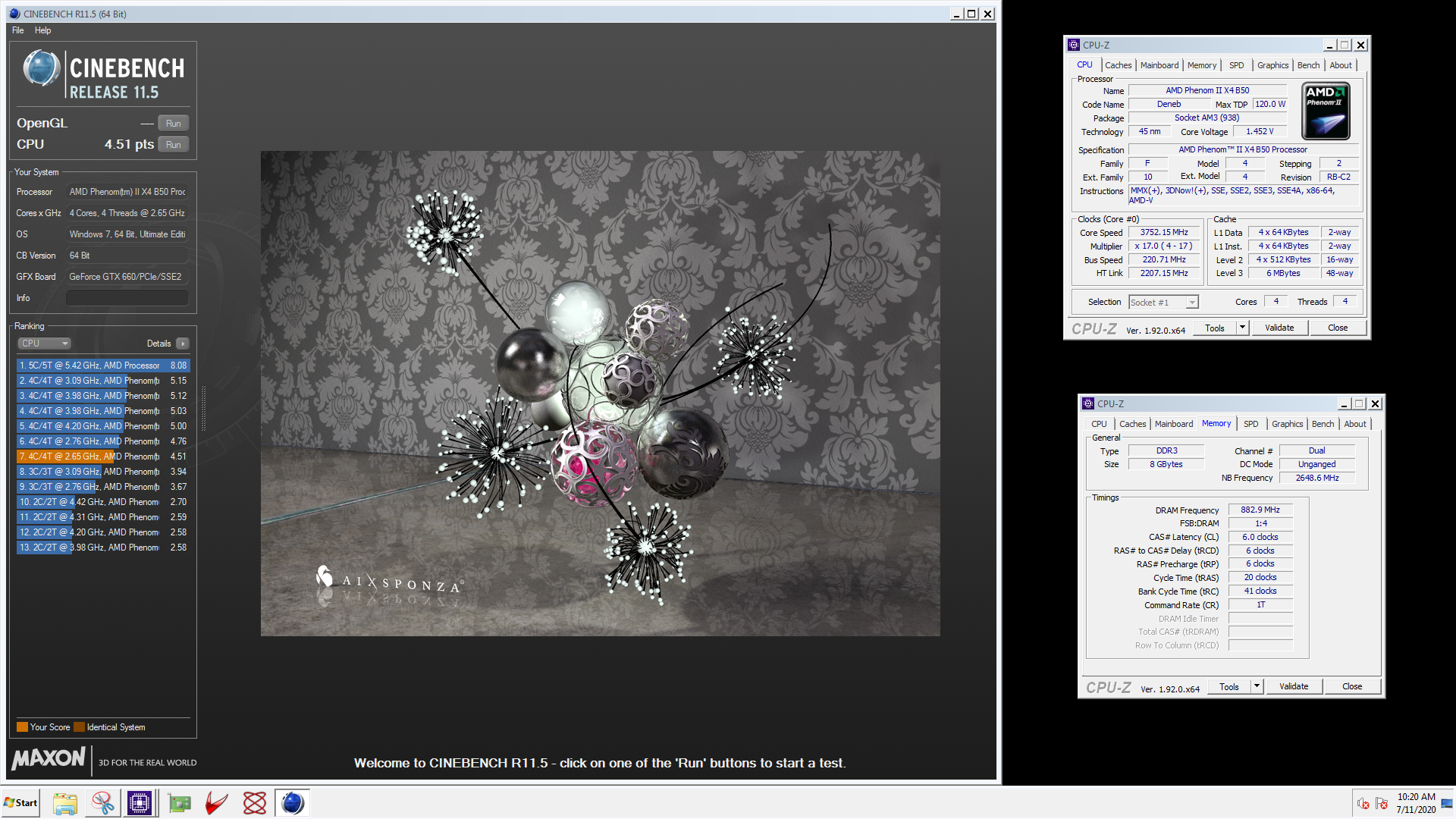Switch to Mainboard tab in upper CPU-Z window
The width and height of the screenshot is (1456, 819).
[1159, 65]
